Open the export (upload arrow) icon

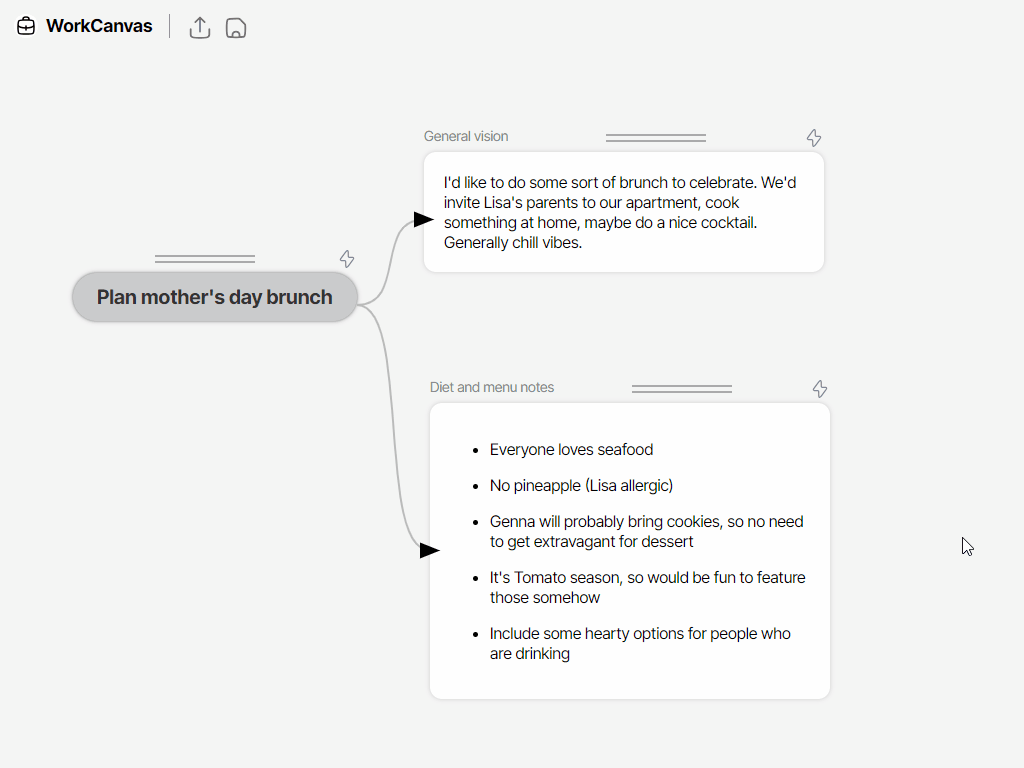click(199, 28)
